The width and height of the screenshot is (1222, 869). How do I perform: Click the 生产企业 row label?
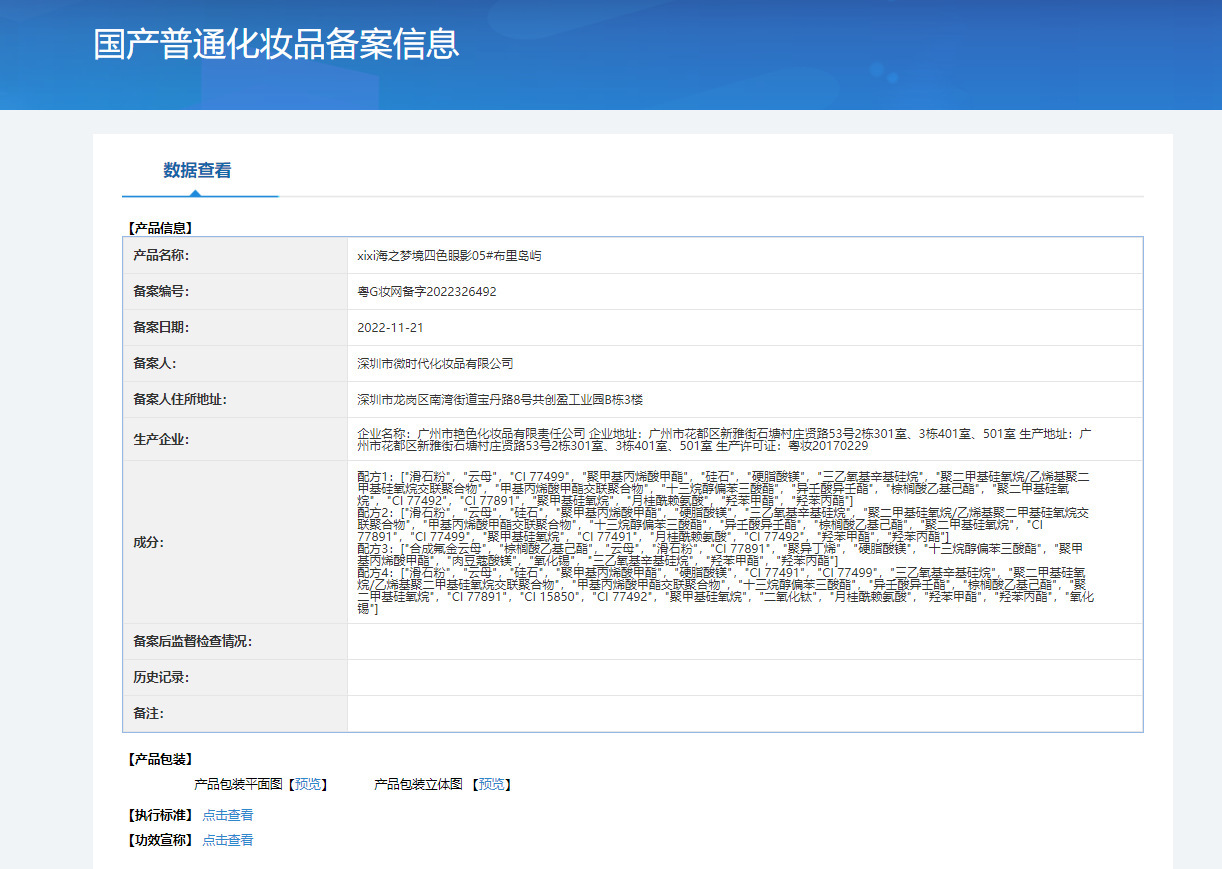tap(161, 439)
